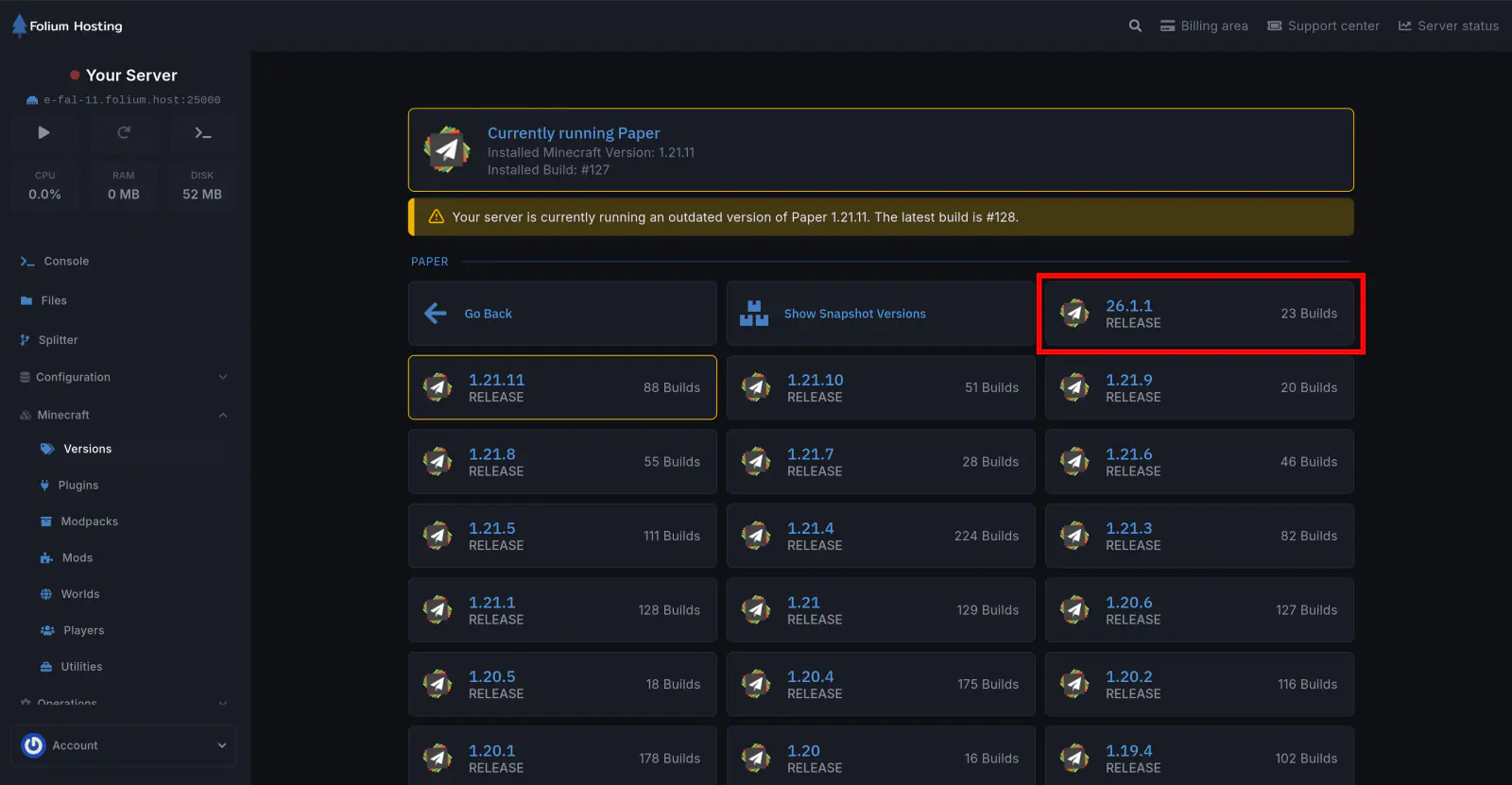Click the restart server icon
Screen dimensions: 1512x785
point(124,133)
